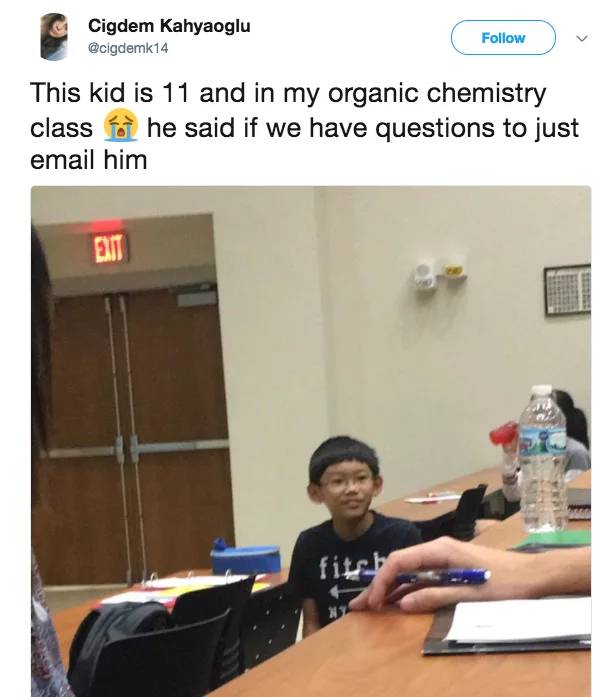Expand the tweet options chevron

tap(582, 38)
